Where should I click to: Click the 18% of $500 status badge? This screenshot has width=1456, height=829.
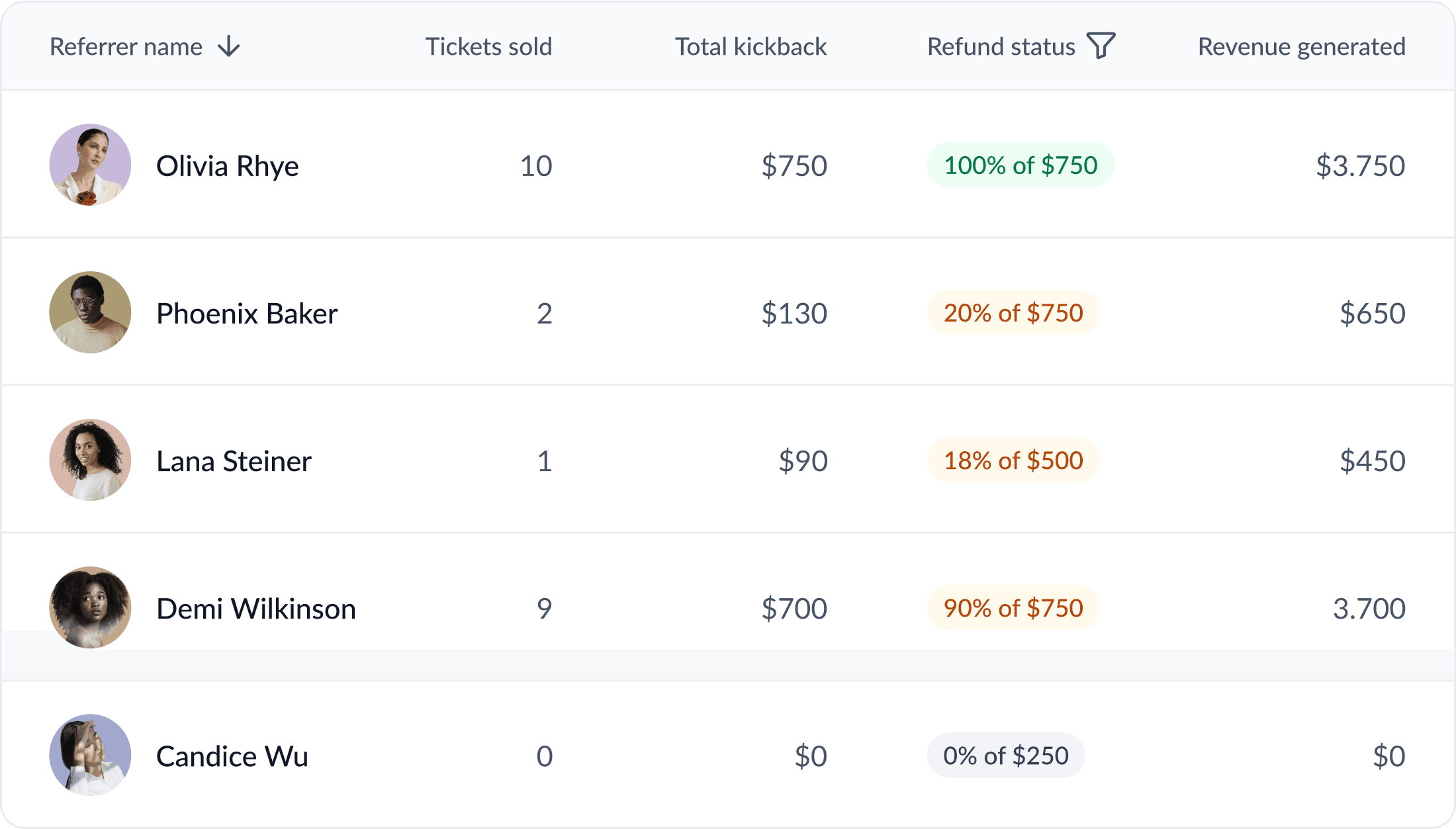pyautogui.click(x=1013, y=460)
